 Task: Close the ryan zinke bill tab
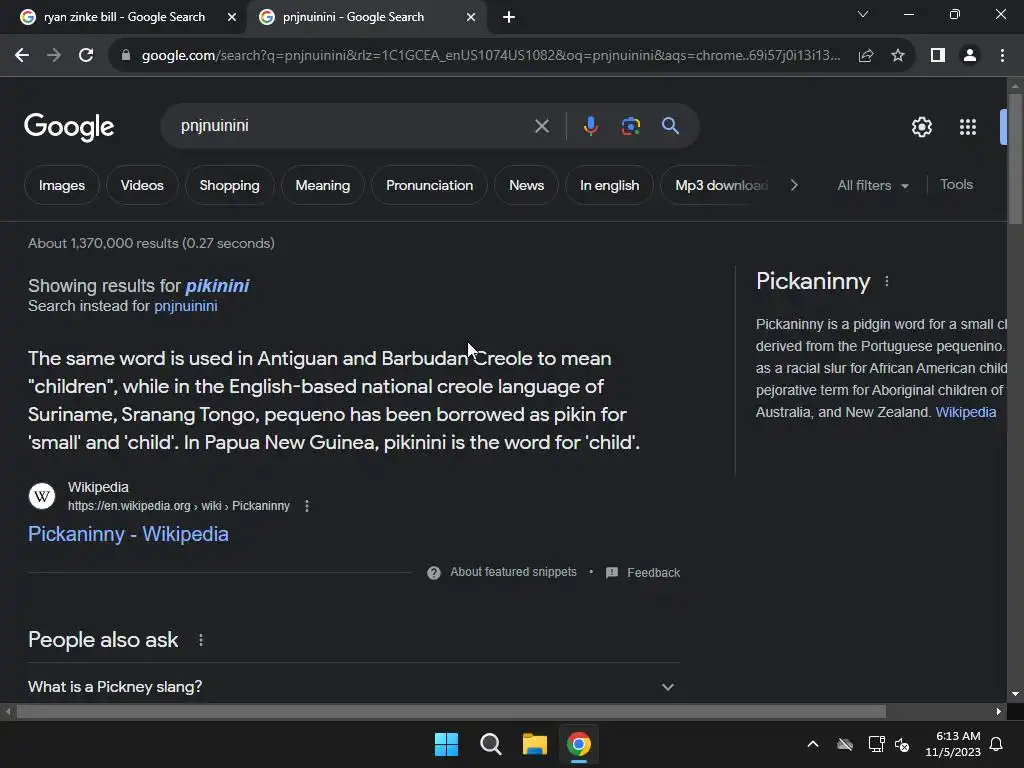[232, 18]
